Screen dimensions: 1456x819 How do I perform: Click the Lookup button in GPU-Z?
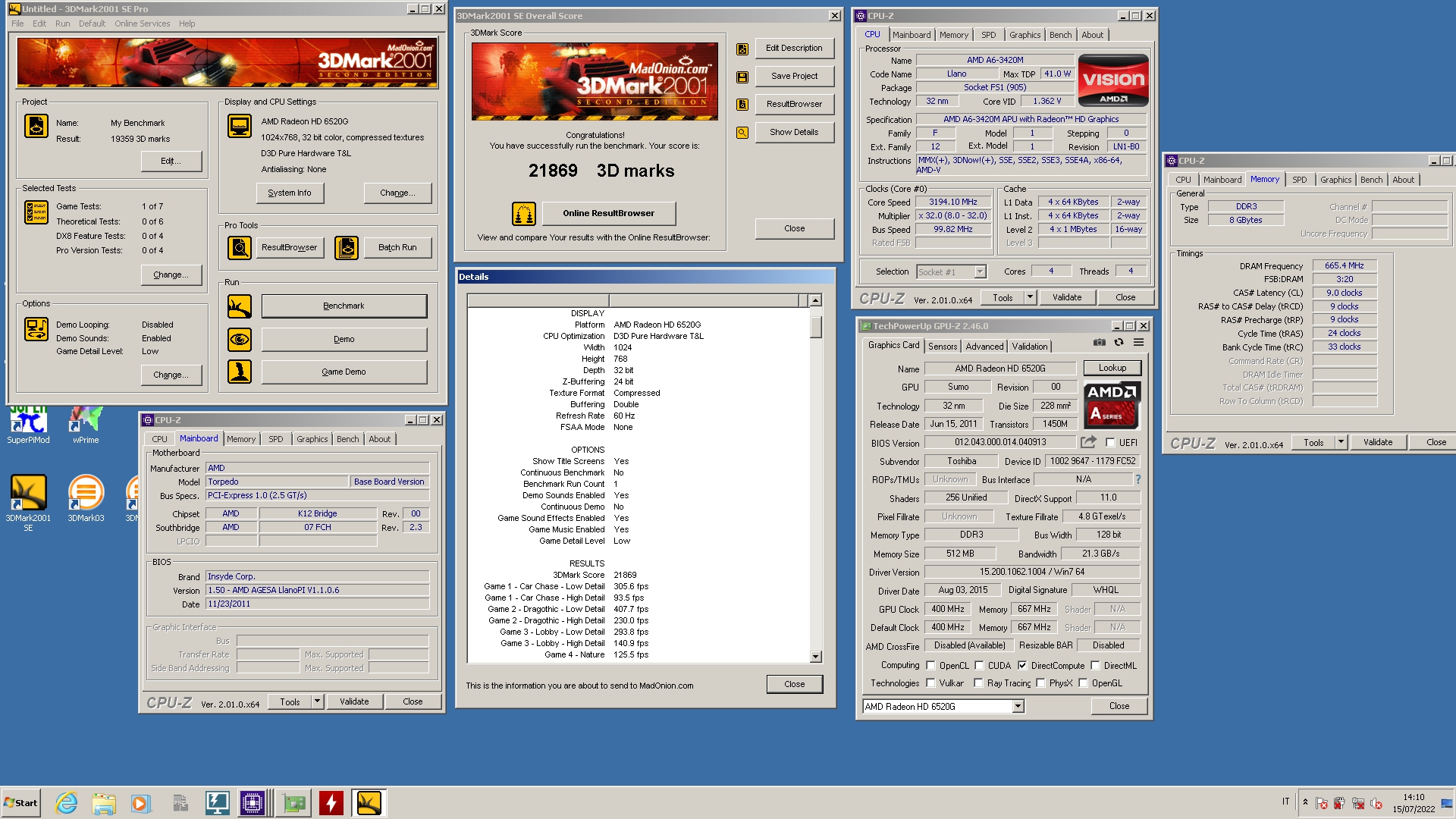coord(1112,368)
